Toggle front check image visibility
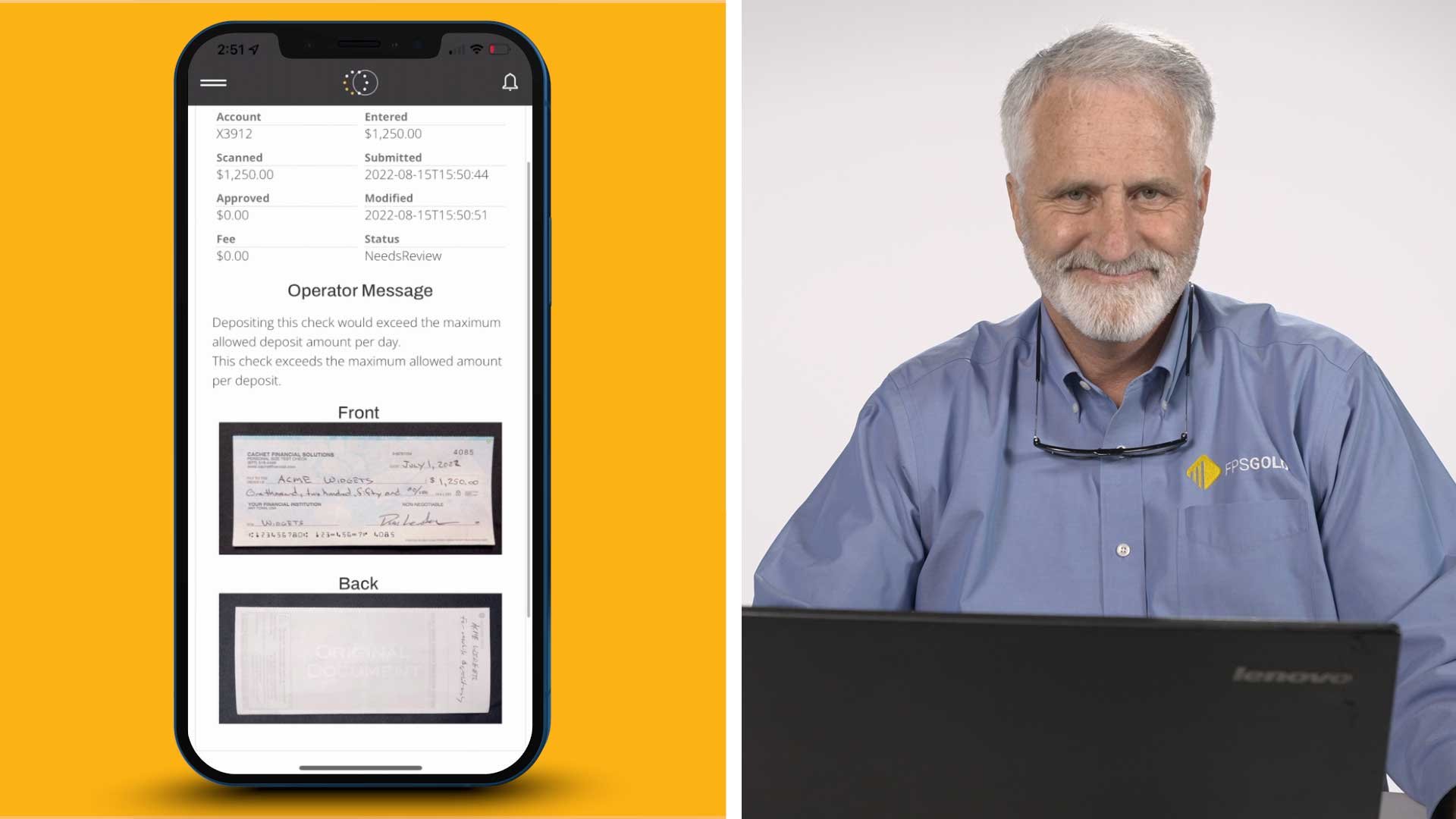This screenshot has width=1456, height=819. [357, 412]
